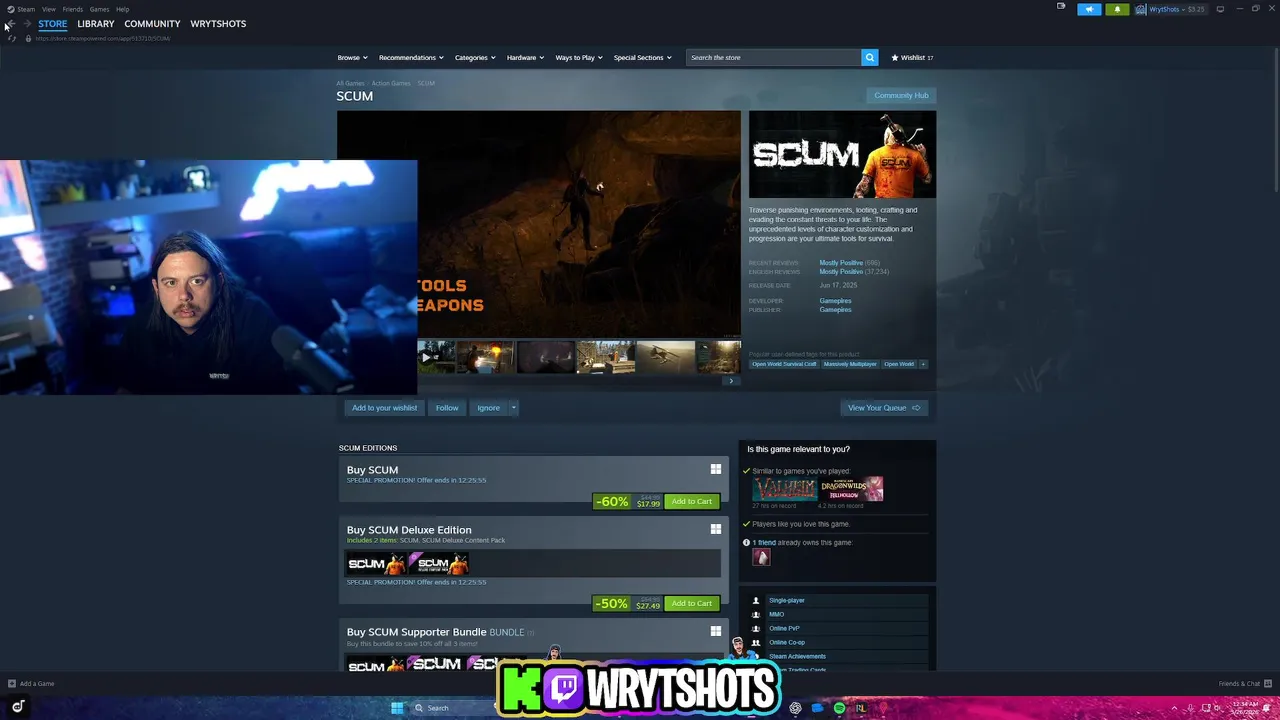
Task: Open the Ignore options dropdown arrow
Action: coord(513,407)
